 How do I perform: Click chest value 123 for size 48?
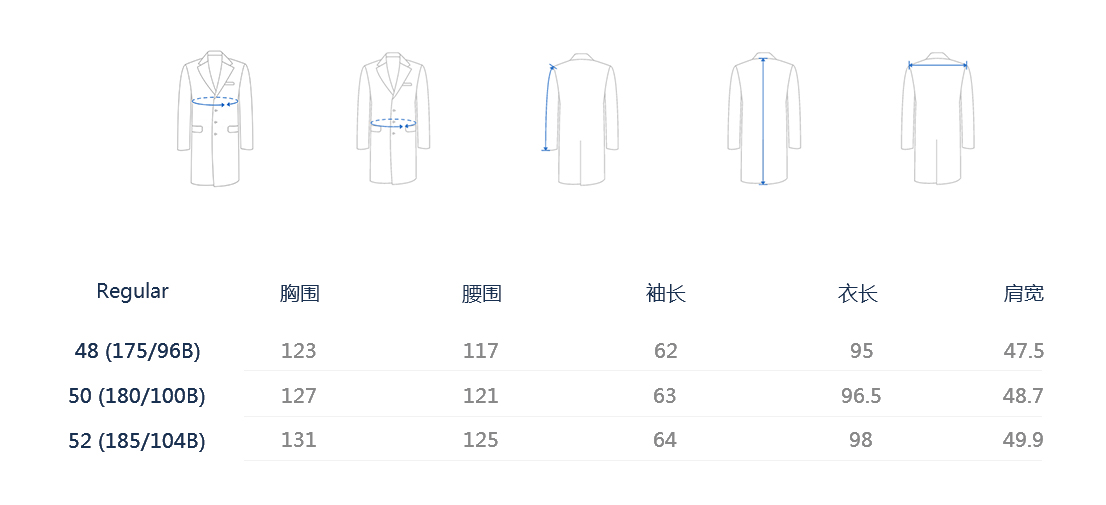[x=298, y=351]
